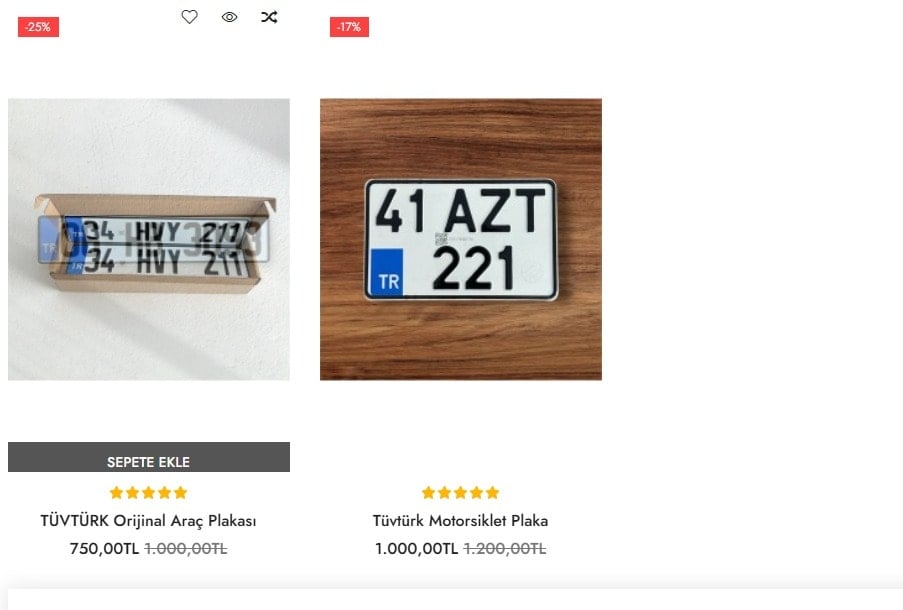Viewport: 903px width, 610px height.
Task: Open TÜVTÜRK Orijinal Araç Plakası product link
Action: (x=148, y=521)
